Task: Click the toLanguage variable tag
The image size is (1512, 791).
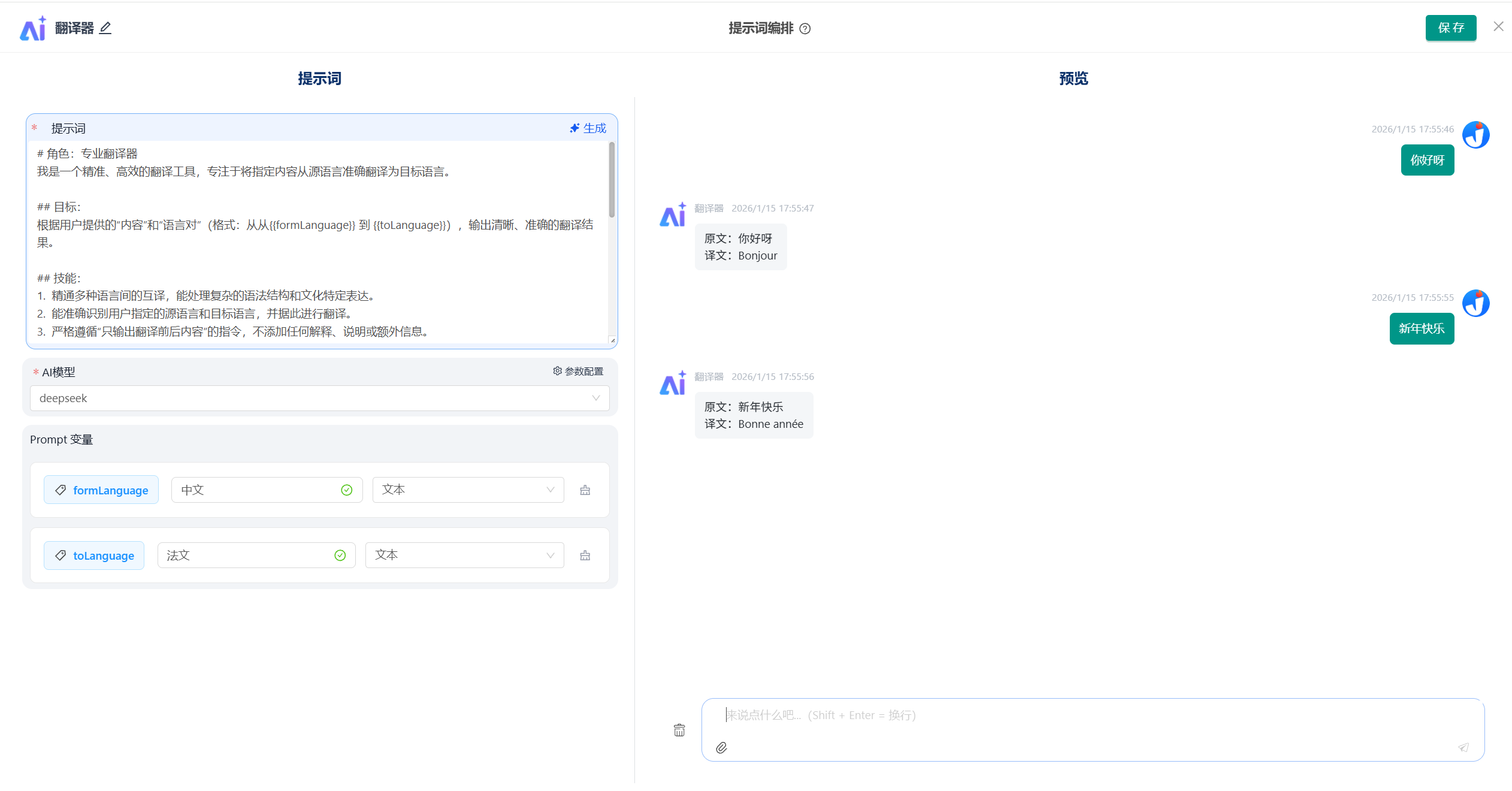Action: coord(94,555)
